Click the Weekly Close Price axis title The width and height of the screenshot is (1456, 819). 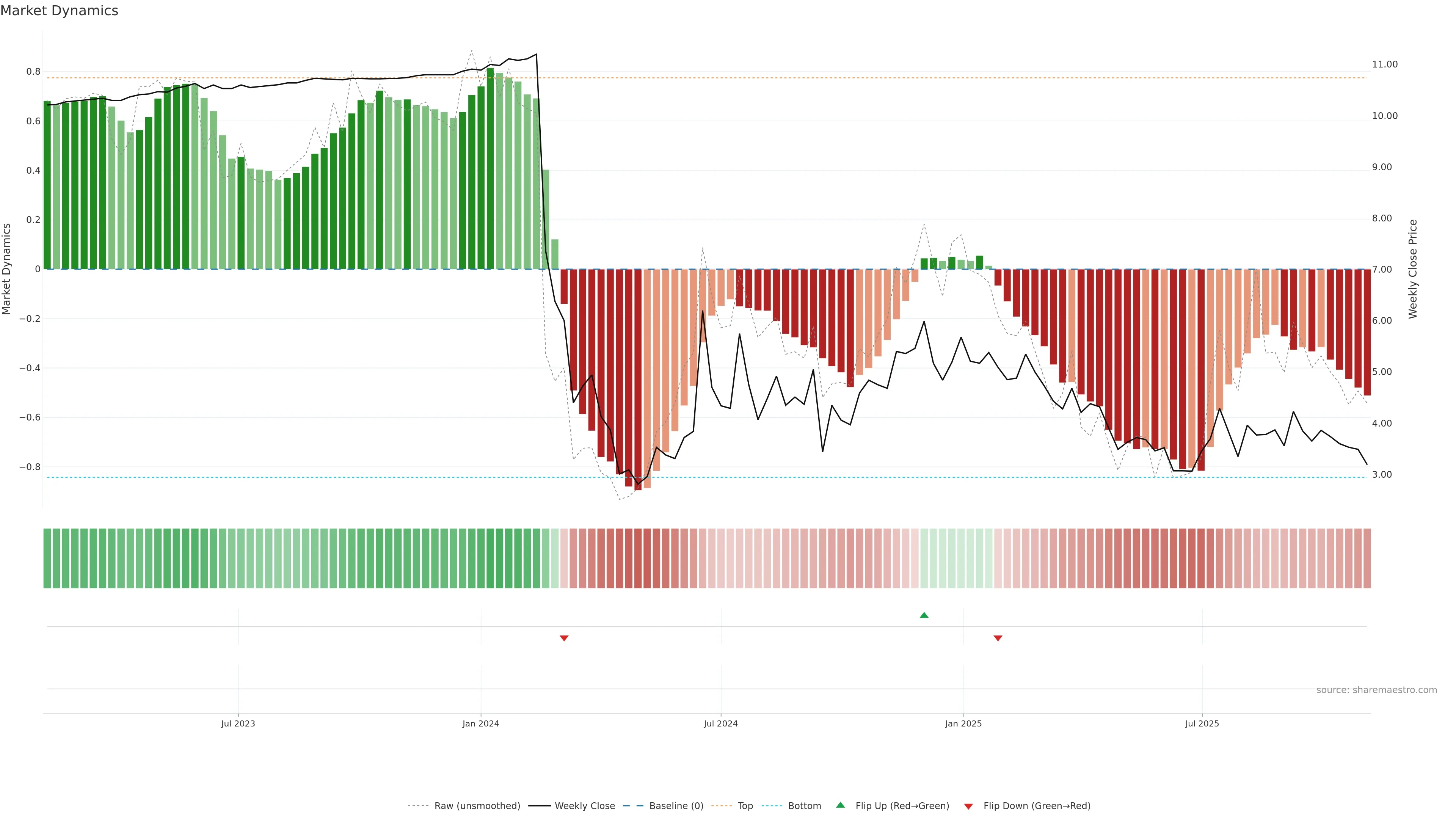click(x=1413, y=269)
